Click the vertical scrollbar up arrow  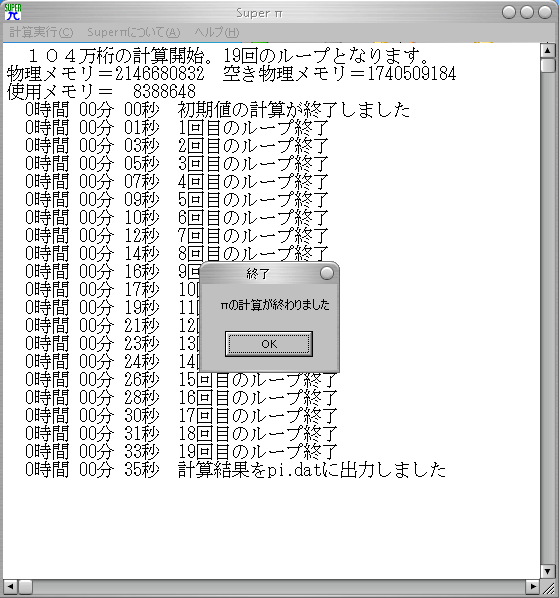click(x=548, y=50)
